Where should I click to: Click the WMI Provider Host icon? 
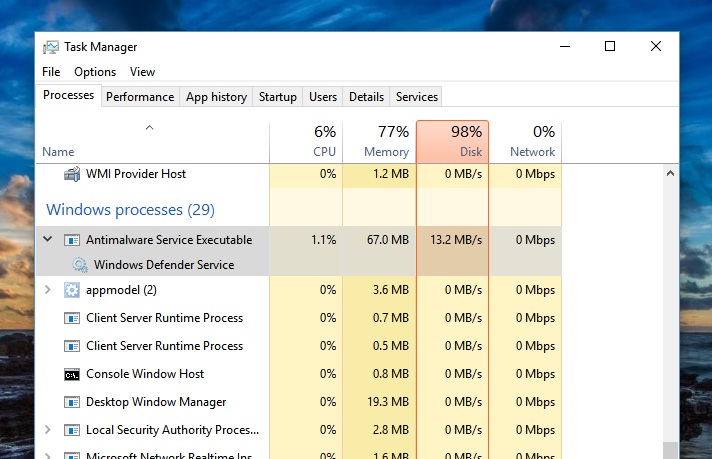click(72, 174)
